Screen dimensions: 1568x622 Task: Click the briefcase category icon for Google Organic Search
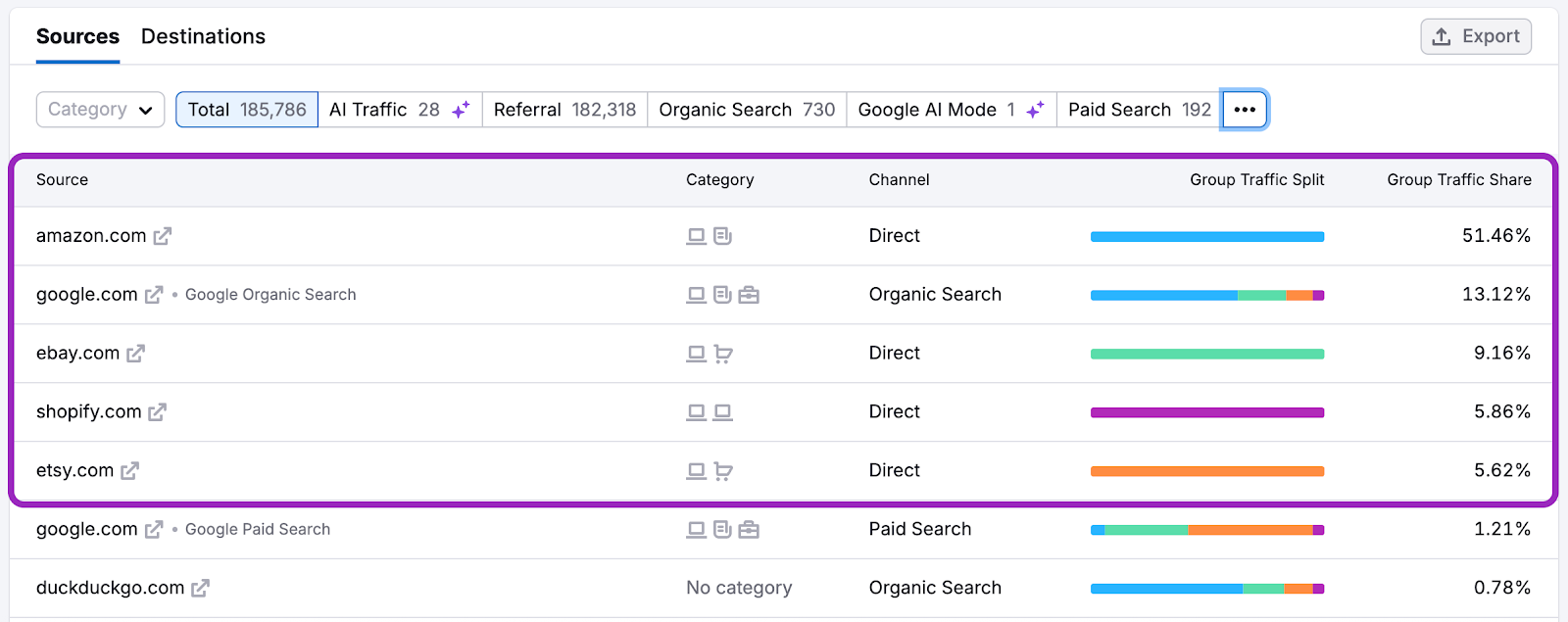[749, 295]
